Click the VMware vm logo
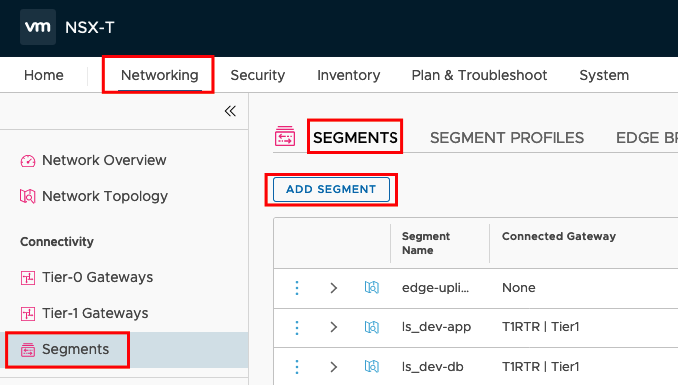 [38, 27]
